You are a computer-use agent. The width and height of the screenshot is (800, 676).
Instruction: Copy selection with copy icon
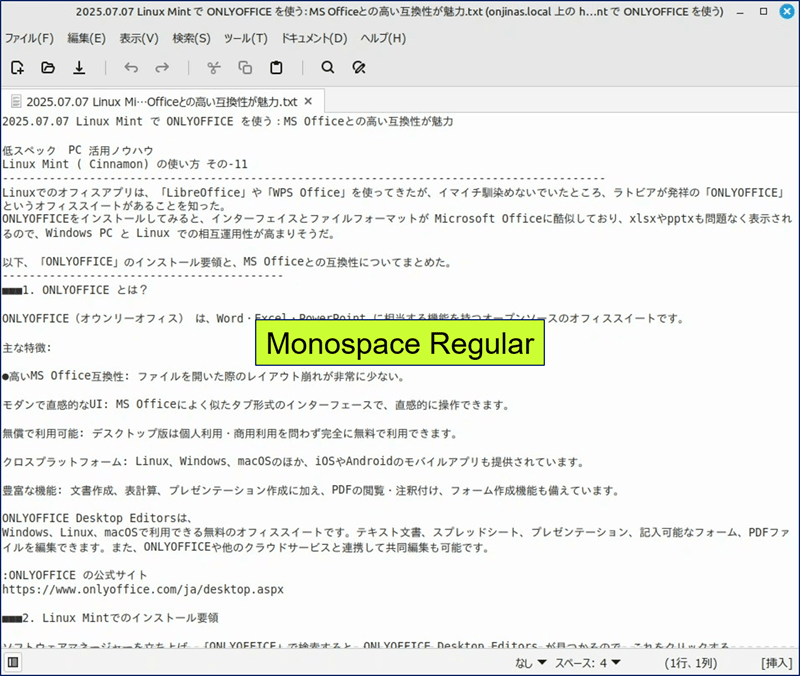click(245, 67)
